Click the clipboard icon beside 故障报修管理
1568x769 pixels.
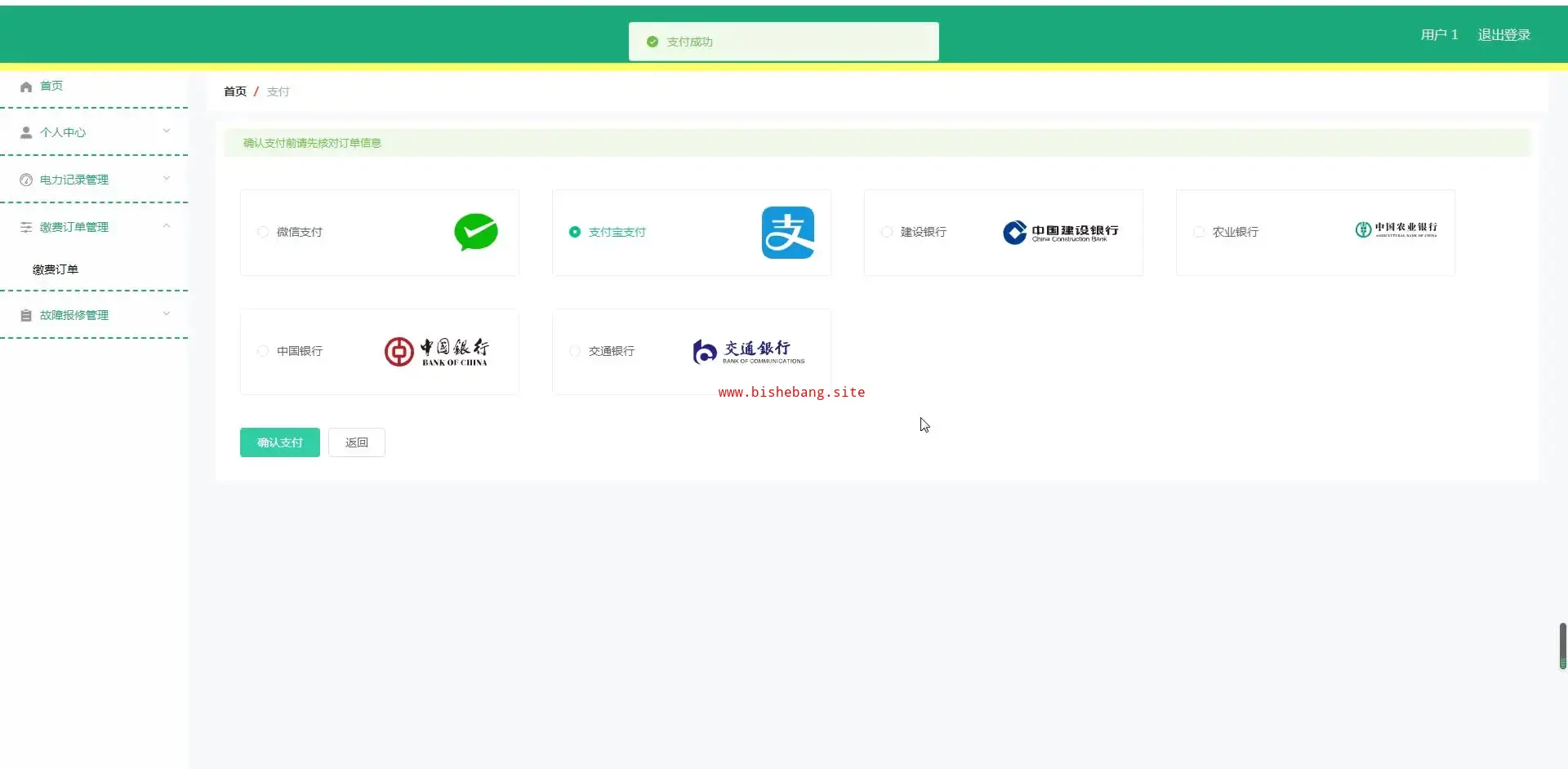26,315
